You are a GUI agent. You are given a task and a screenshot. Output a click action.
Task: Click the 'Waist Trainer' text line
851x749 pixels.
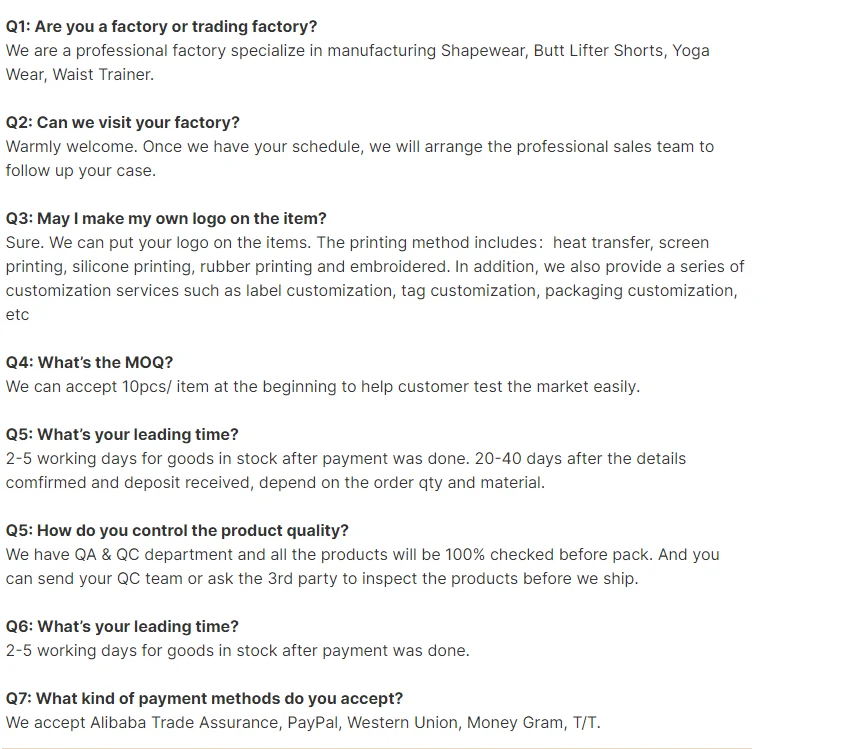coord(79,74)
